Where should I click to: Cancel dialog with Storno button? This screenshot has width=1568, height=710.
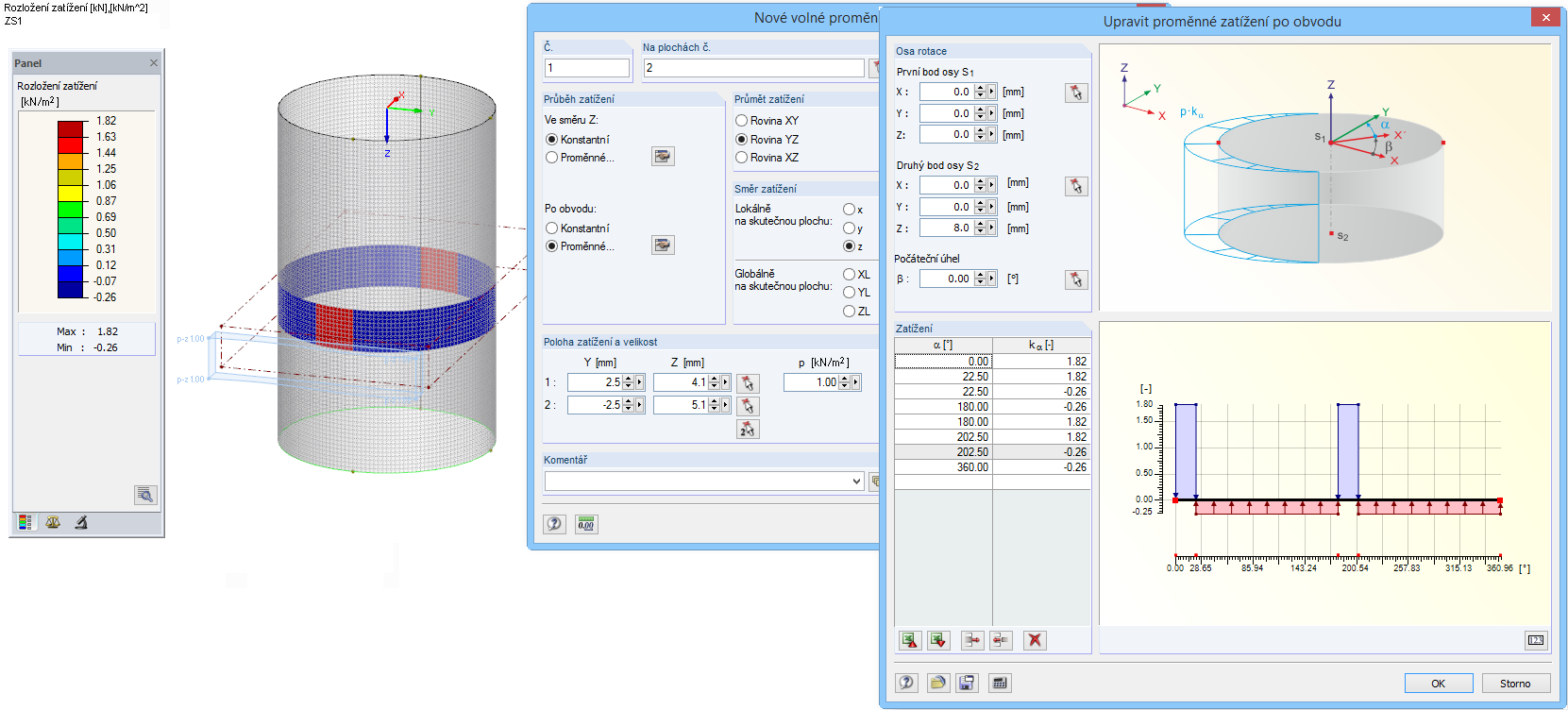tap(1515, 684)
